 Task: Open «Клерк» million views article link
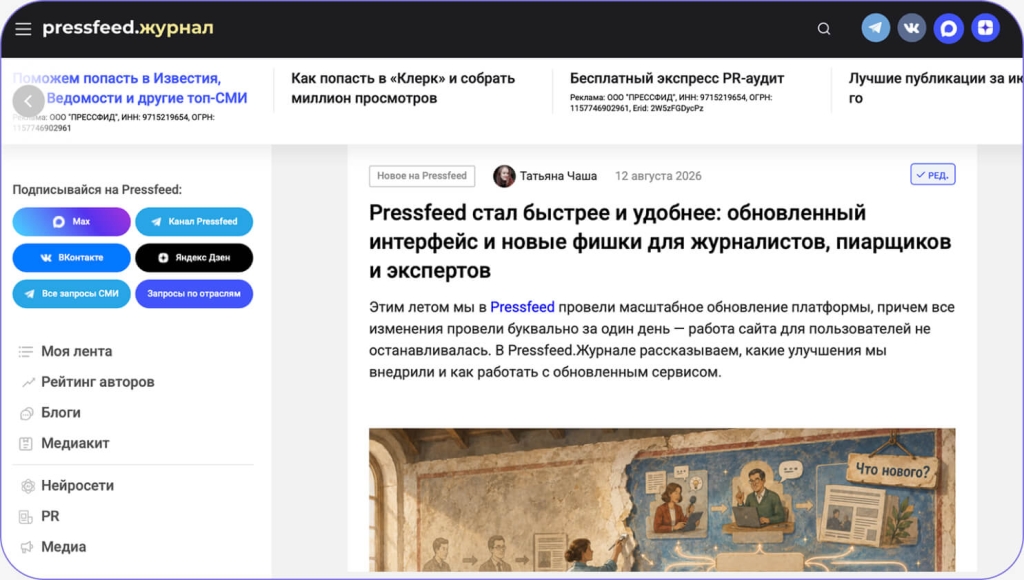403,88
